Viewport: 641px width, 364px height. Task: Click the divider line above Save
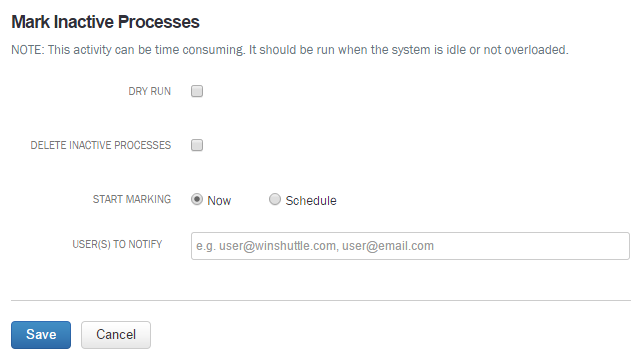(321, 301)
